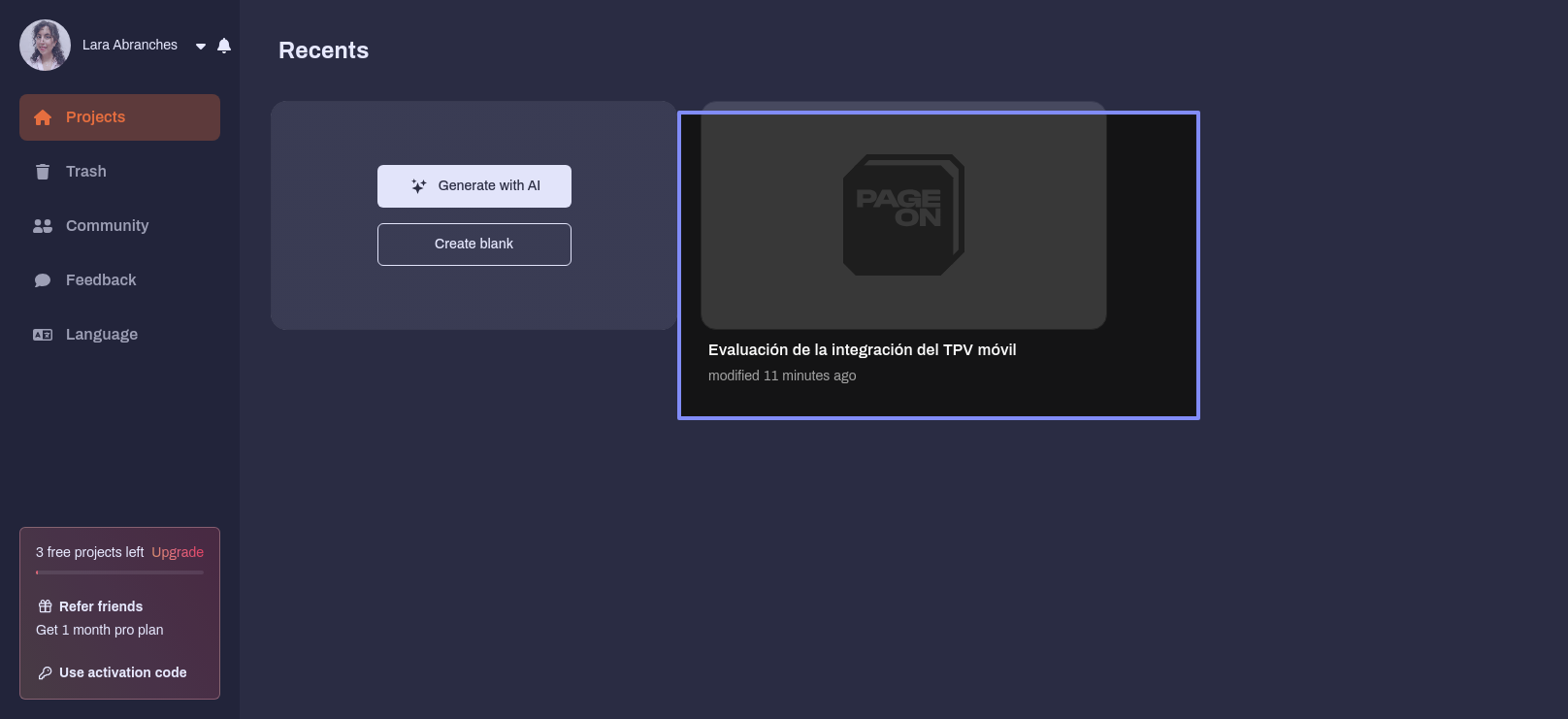Viewport: 1568px width, 719px height.
Task: Click the key icon for activation code
Action: [x=45, y=672]
